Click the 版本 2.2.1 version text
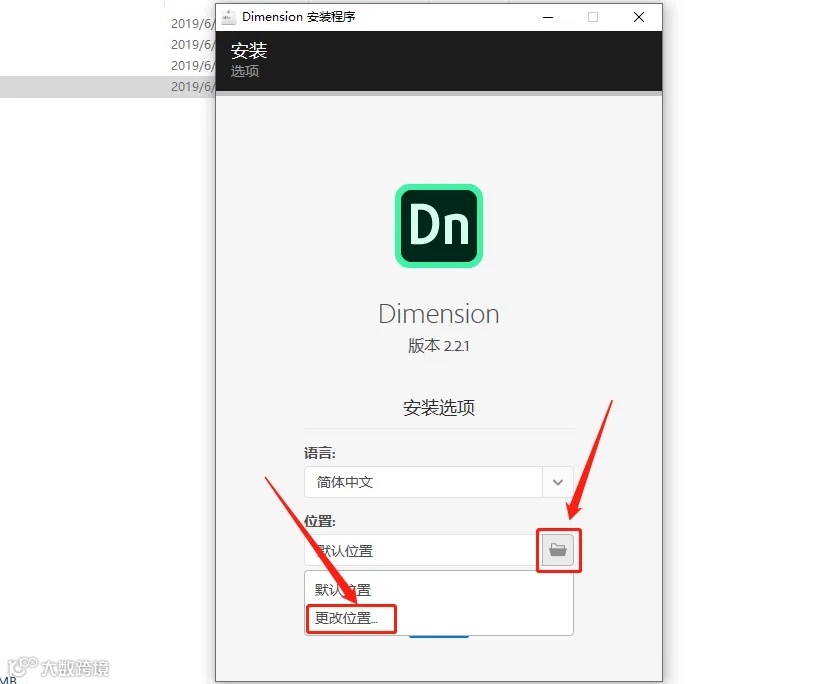The image size is (828, 684). (x=439, y=345)
